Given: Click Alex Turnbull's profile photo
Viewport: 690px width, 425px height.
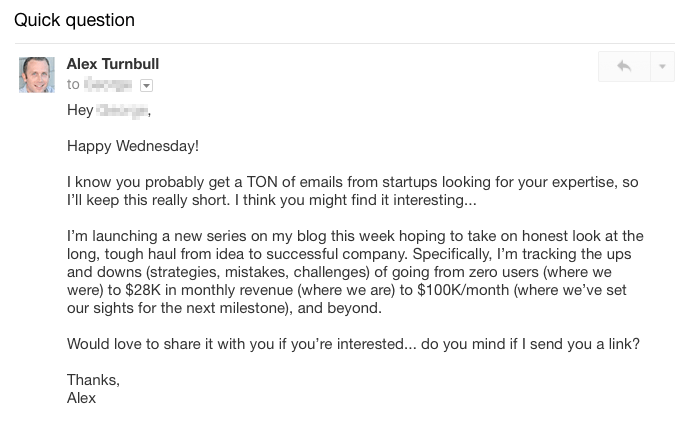Looking at the screenshot, I should tap(37, 75).
